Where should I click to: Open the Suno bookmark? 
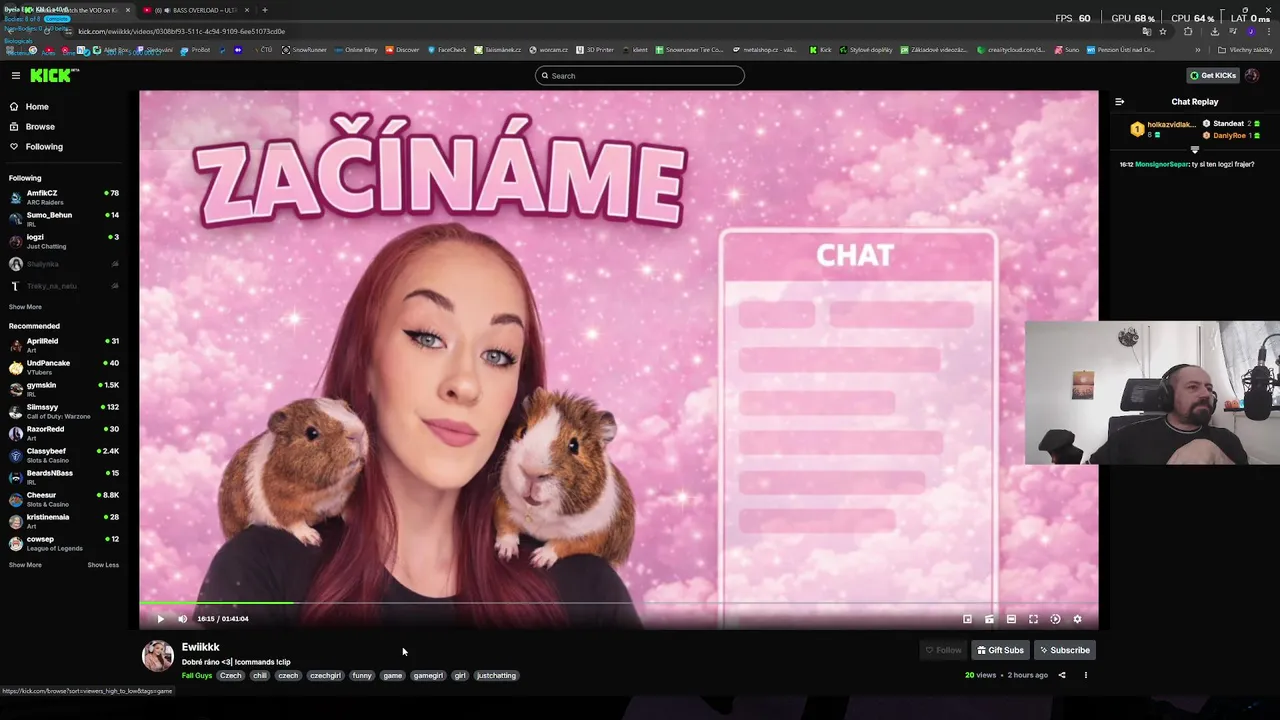coord(1066,49)
